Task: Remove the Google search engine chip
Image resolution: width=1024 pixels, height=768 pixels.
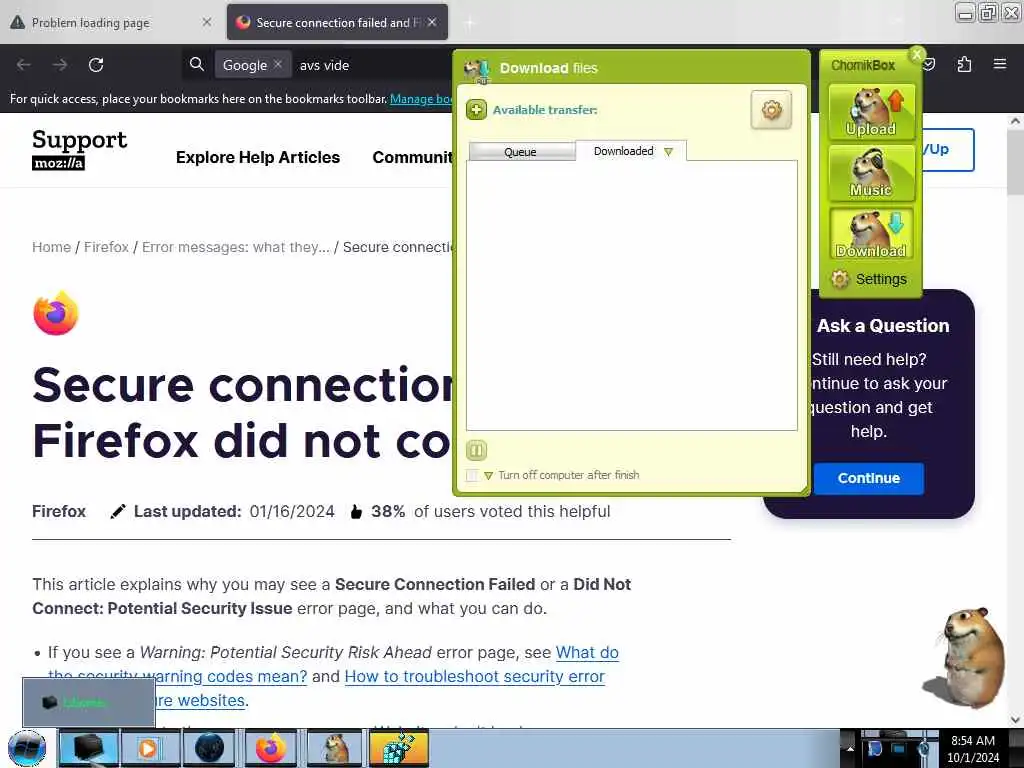Action: point(278,64)
